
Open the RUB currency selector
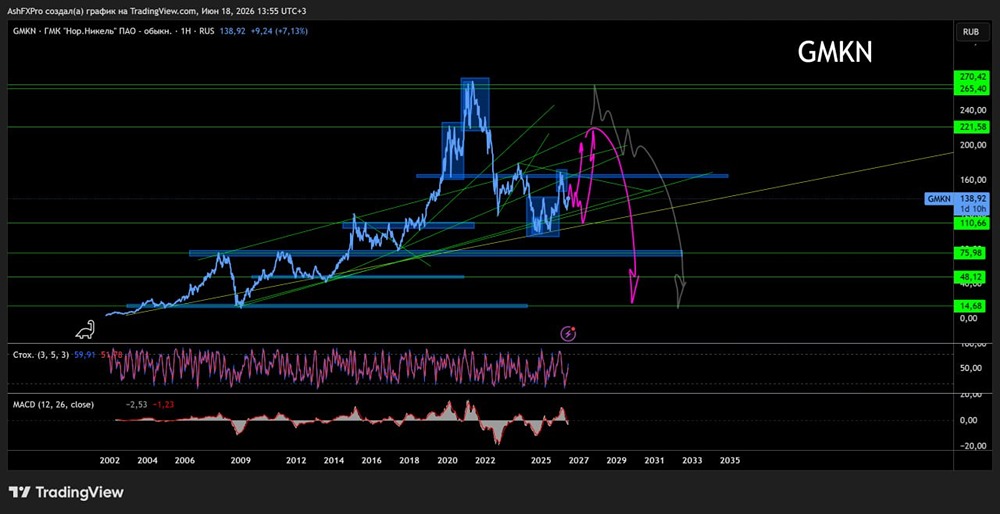[971, 31]
